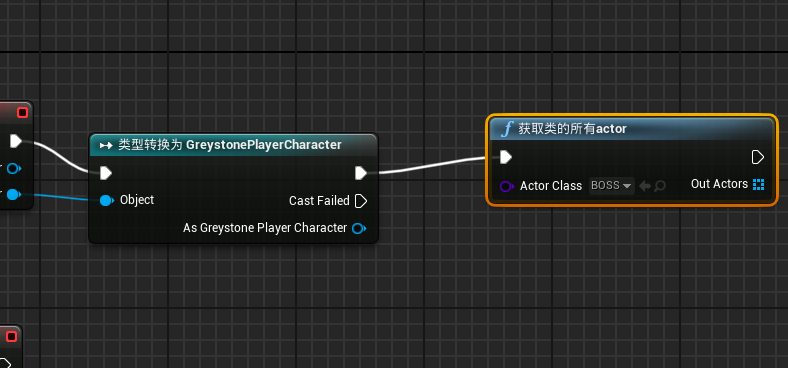This screenshot has width=788, height=368.
Task: Click the 'Actor Class' label
Action: tap(551, 186)
